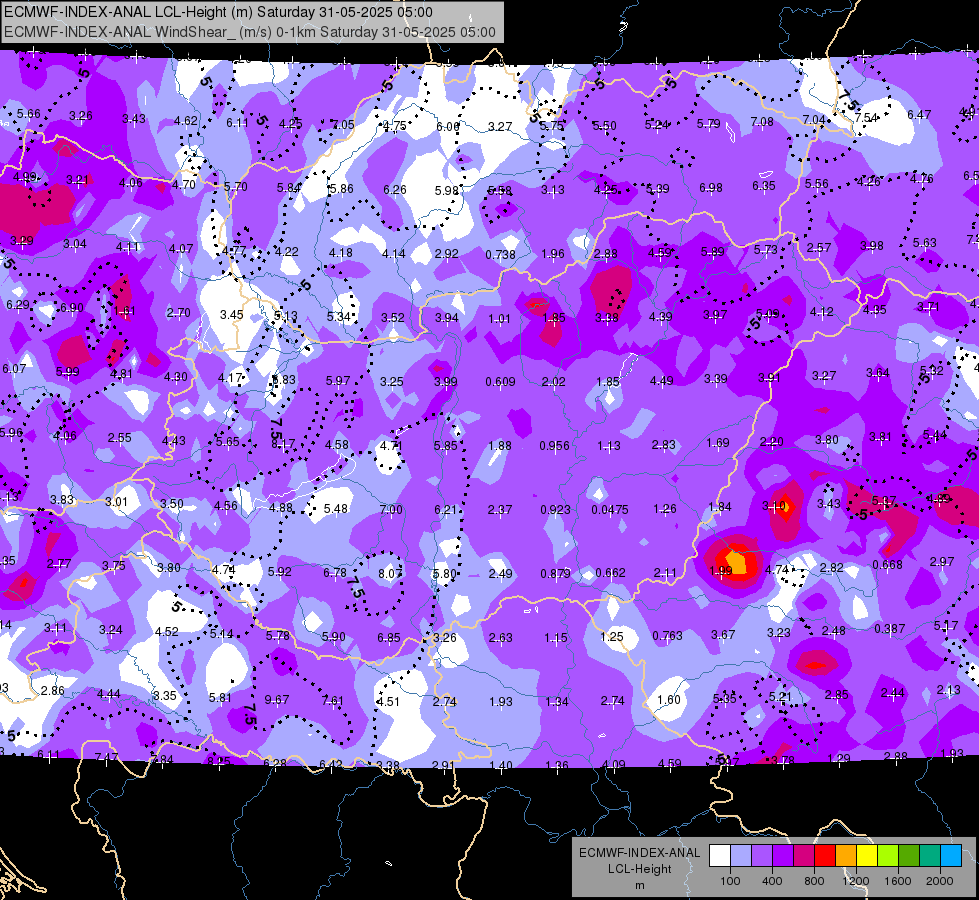The height and width of the screenshot is (900, 979).
Task: Click the wind shear value 1.01
Action: 499,319
